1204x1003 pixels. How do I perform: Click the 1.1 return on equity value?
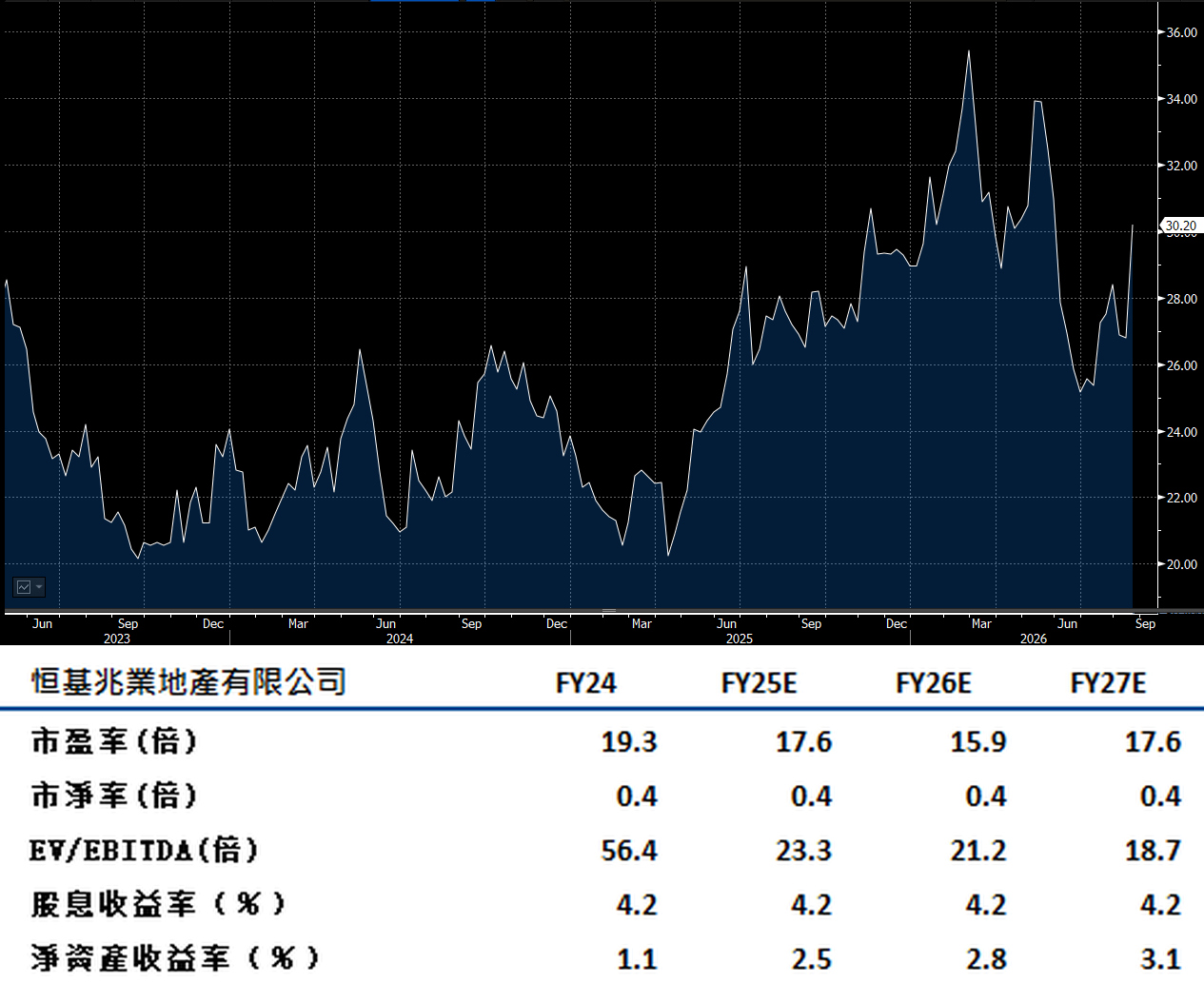(x=638, y=959)
